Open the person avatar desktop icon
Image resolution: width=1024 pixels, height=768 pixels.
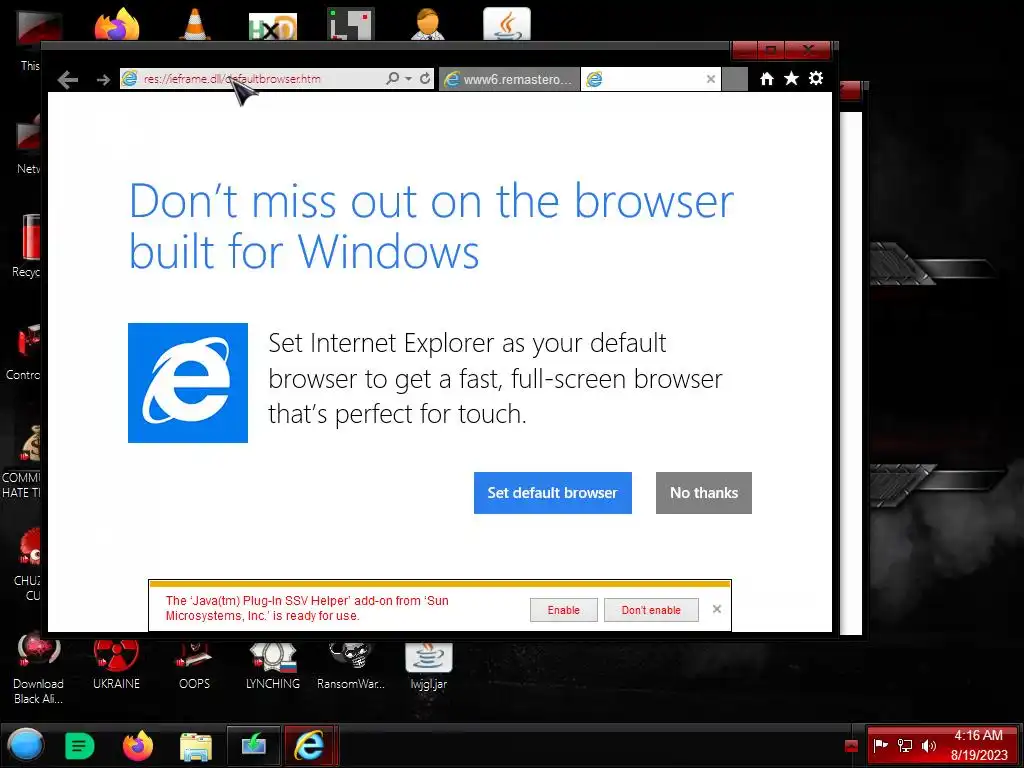[428, 24]
